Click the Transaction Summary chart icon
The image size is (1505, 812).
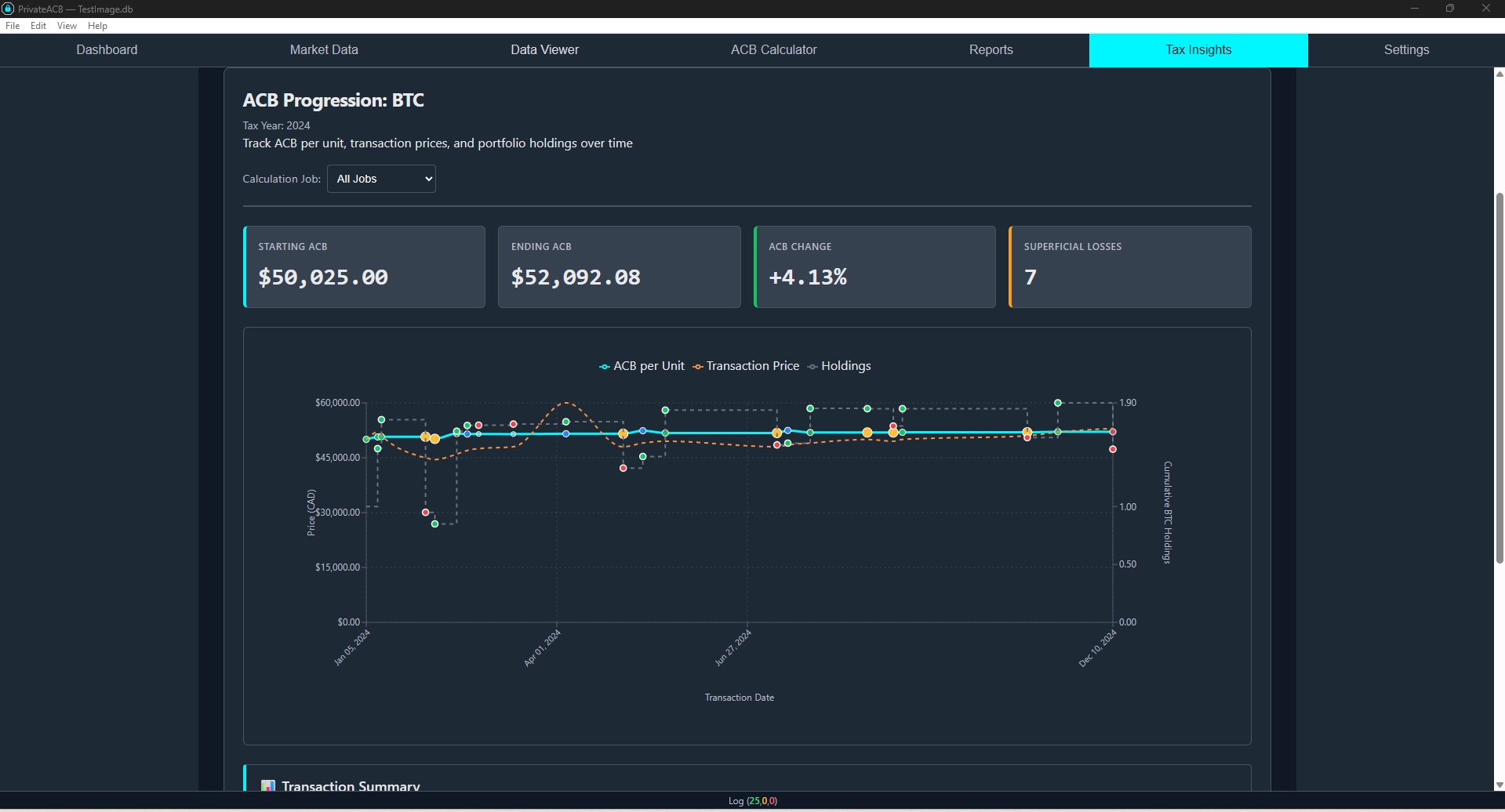point(268,785)
